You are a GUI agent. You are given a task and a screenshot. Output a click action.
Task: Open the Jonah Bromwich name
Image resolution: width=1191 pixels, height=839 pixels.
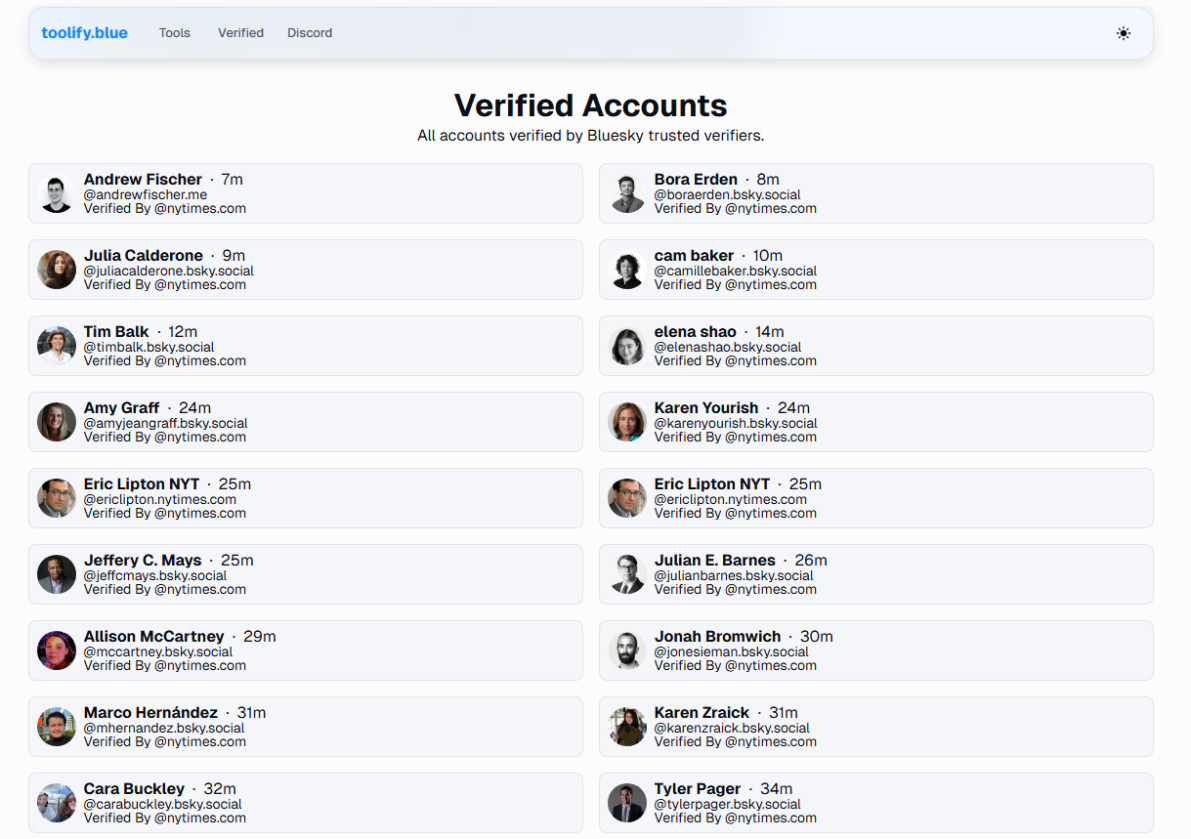point(717,636)
